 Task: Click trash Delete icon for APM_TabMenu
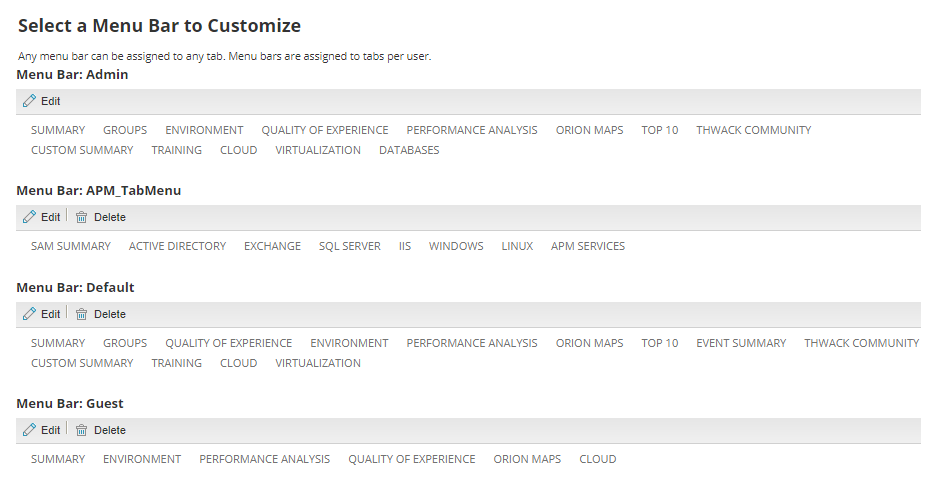(x=82, y=217)
